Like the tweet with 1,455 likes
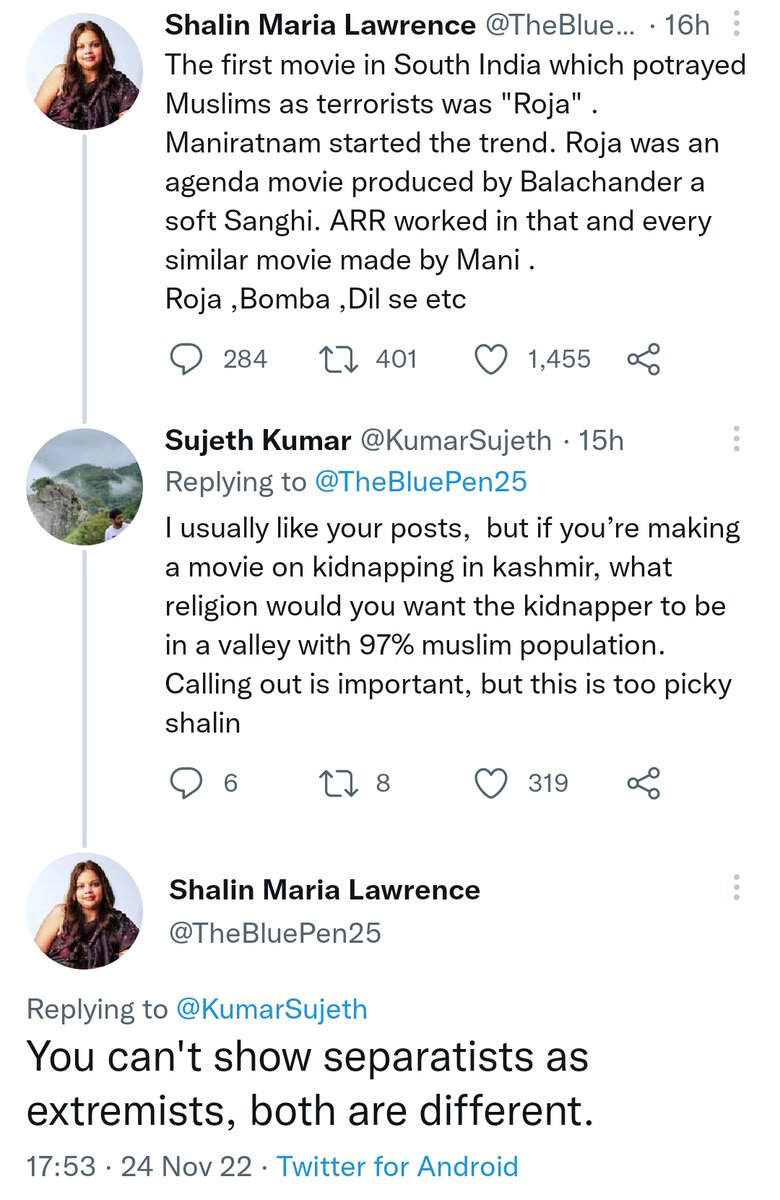 [490, 359]
